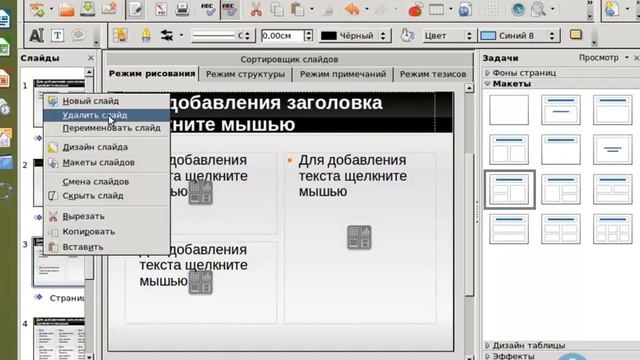Click the Copy icon in toolbar
This screenshot has width=640, height=360.
point(277,9)
